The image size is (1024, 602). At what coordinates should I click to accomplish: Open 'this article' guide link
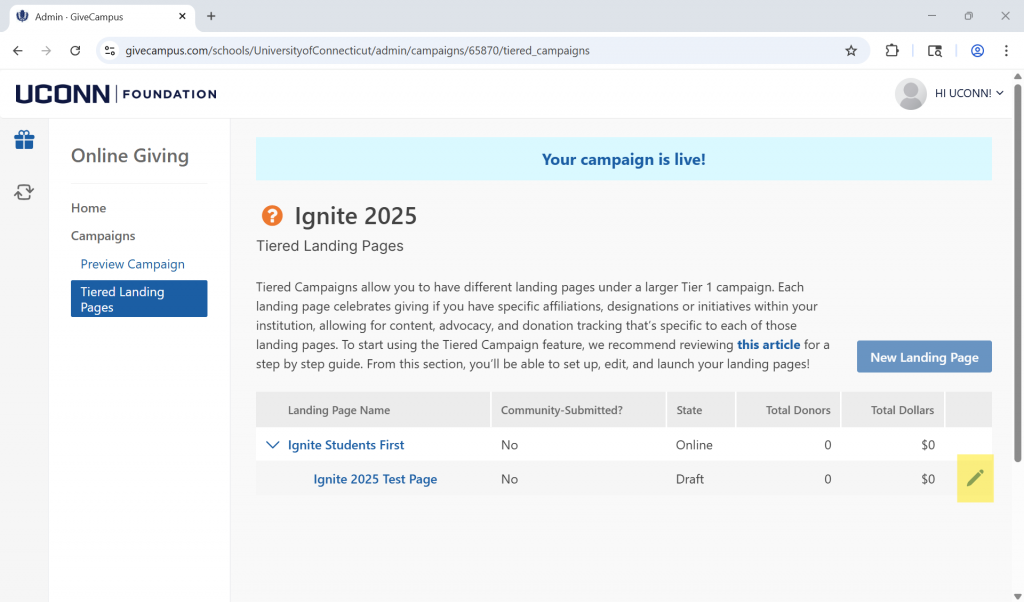click(x=768, y=345)
